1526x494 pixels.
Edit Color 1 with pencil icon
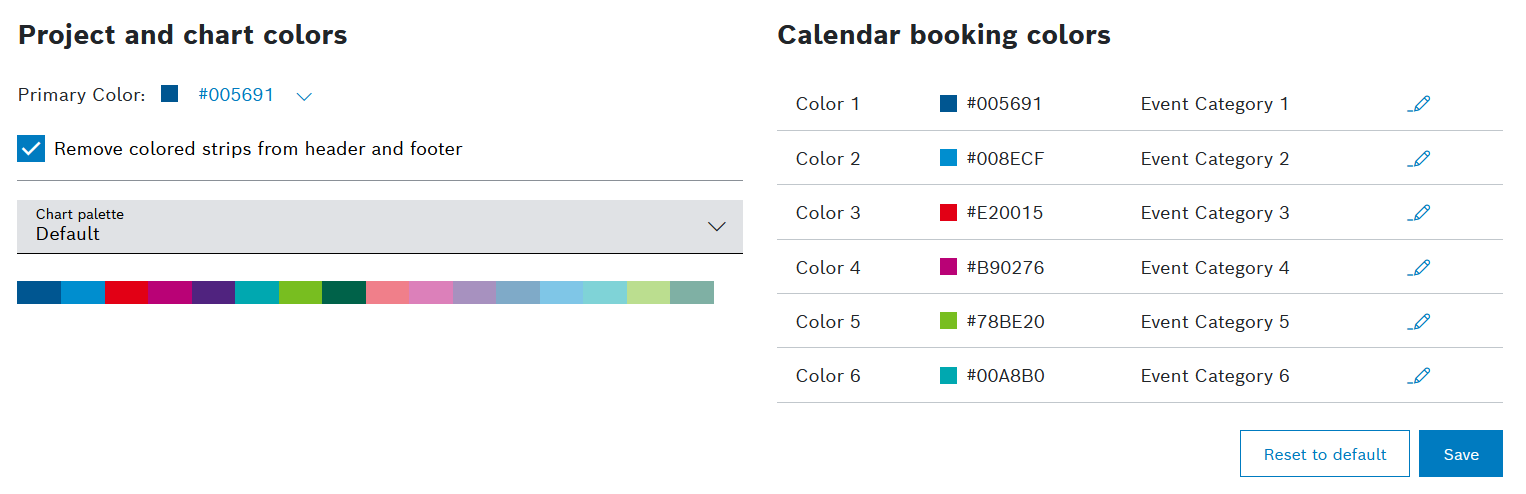1418,104
